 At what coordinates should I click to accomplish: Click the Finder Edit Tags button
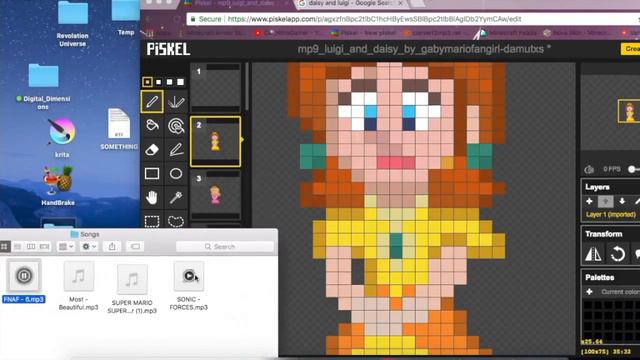click(135, 247)
